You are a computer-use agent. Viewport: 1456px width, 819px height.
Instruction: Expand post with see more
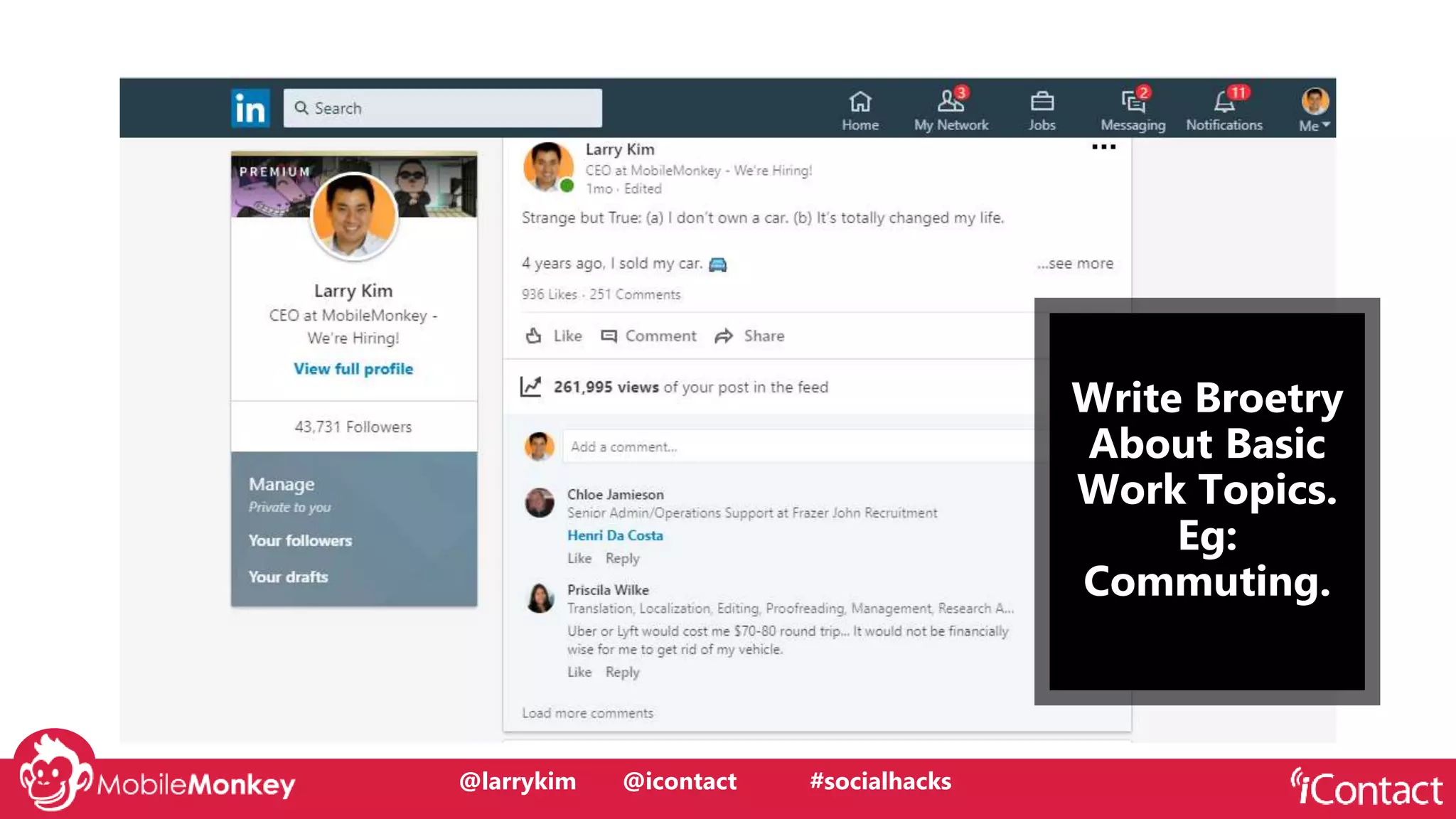pyautogui.click(x=1075, y=264)
